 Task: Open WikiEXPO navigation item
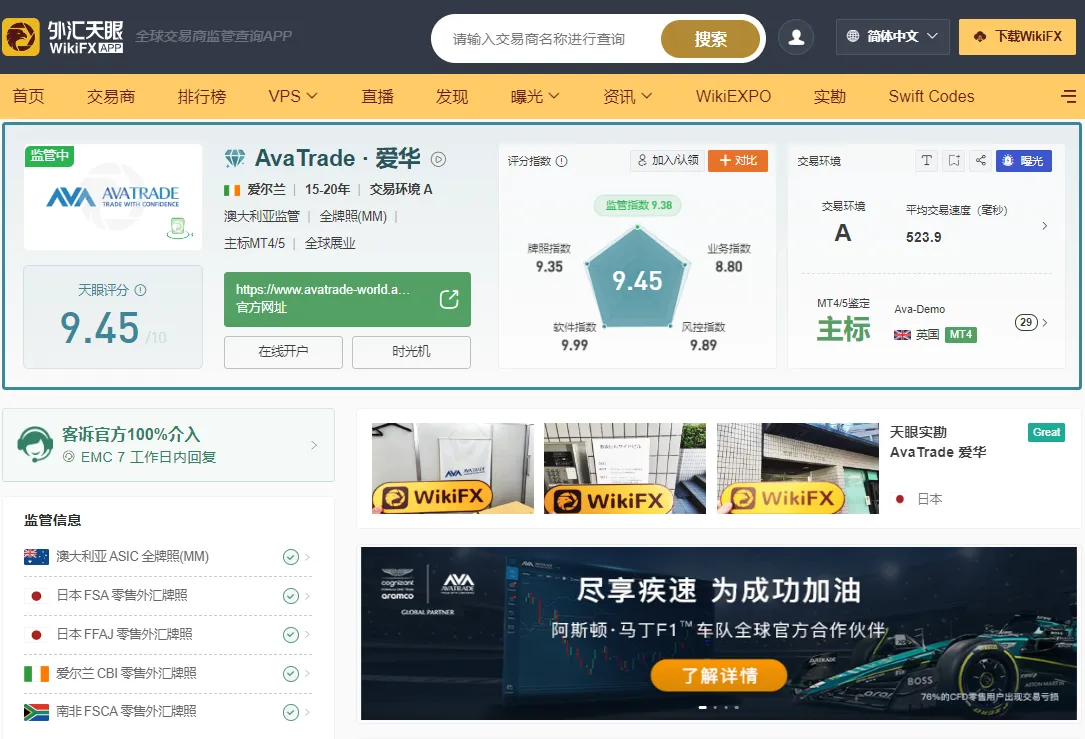pyautogui.click(x=733, y=96)
